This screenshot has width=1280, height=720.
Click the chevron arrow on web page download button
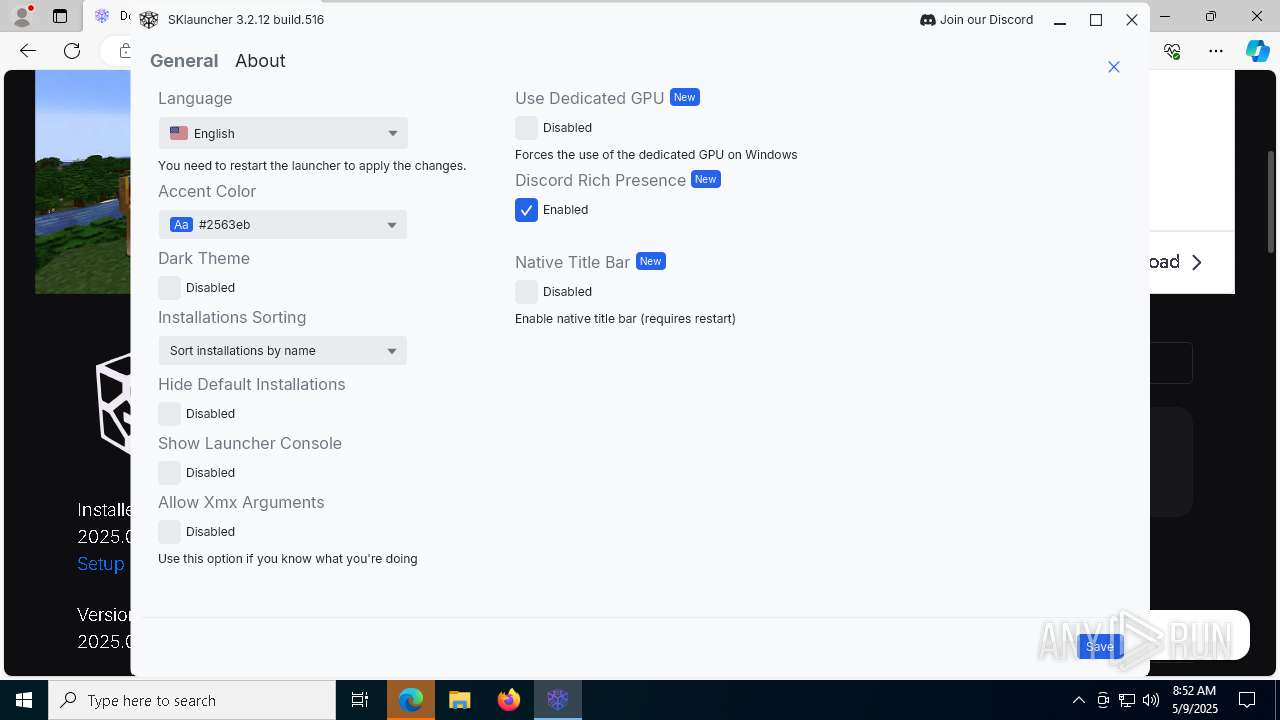[x=1197, y=262]
